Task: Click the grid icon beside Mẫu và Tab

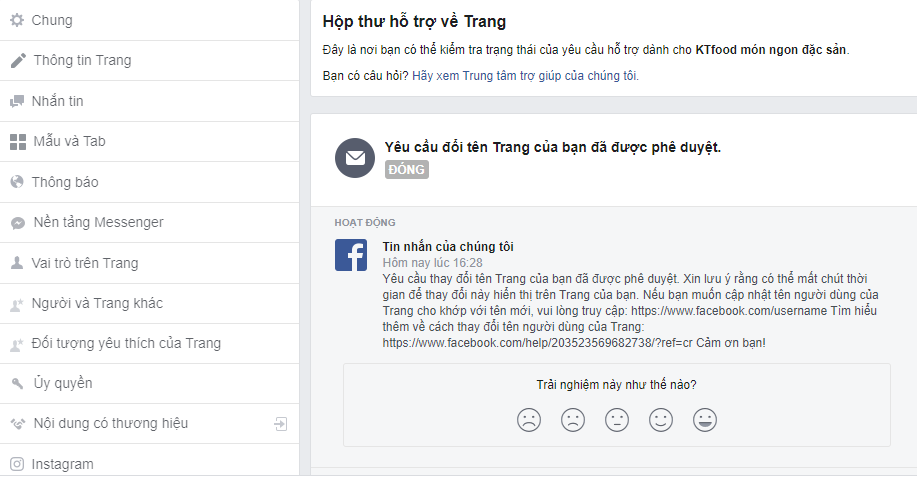Action: 18,142
